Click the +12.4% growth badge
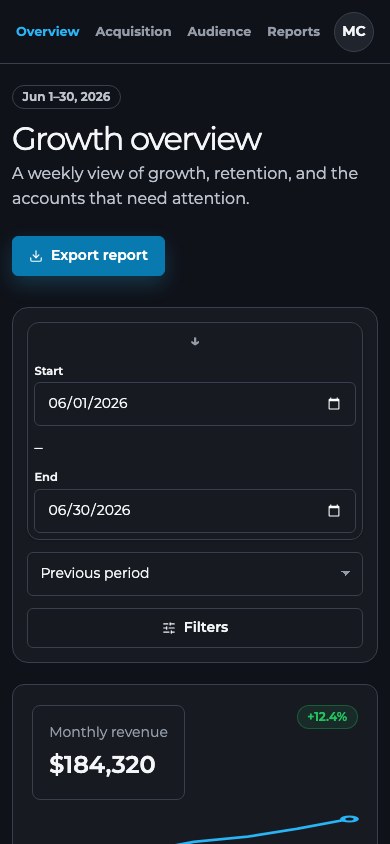Viewport: 390px width, 844px height. [x=327, y=717]
